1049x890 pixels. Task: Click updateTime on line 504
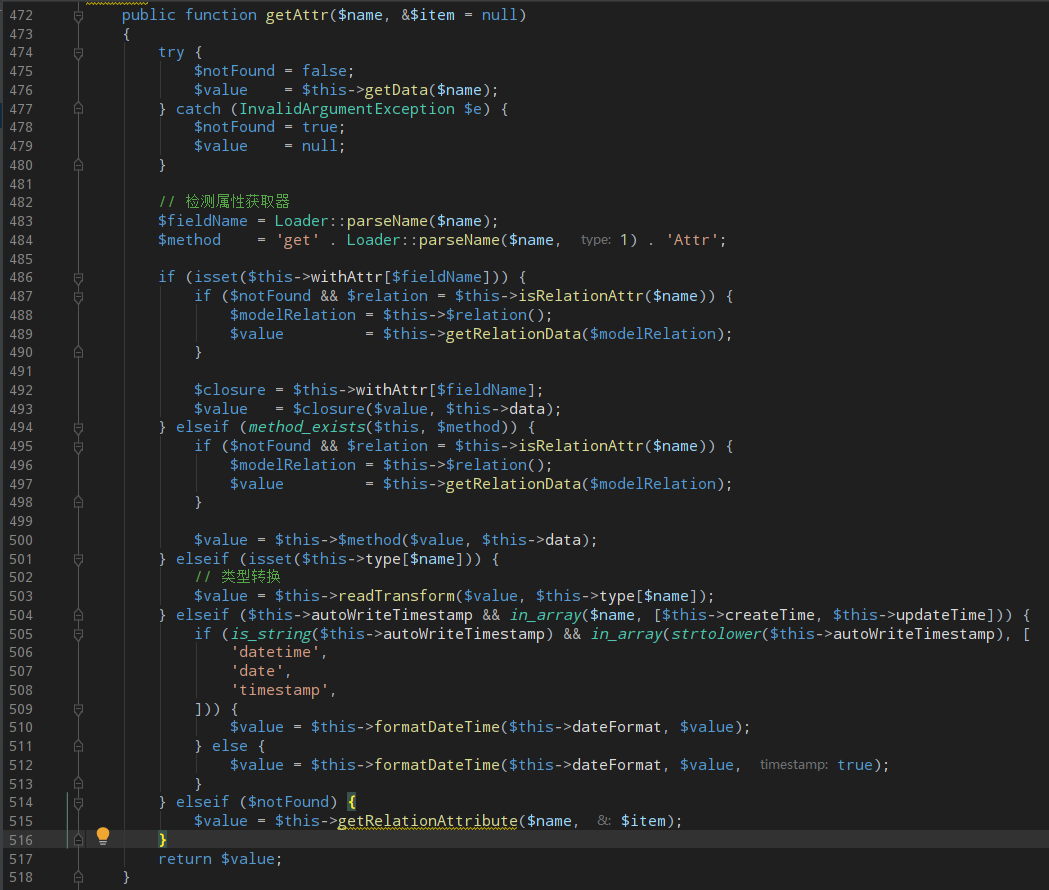click(x=941, y=614)
